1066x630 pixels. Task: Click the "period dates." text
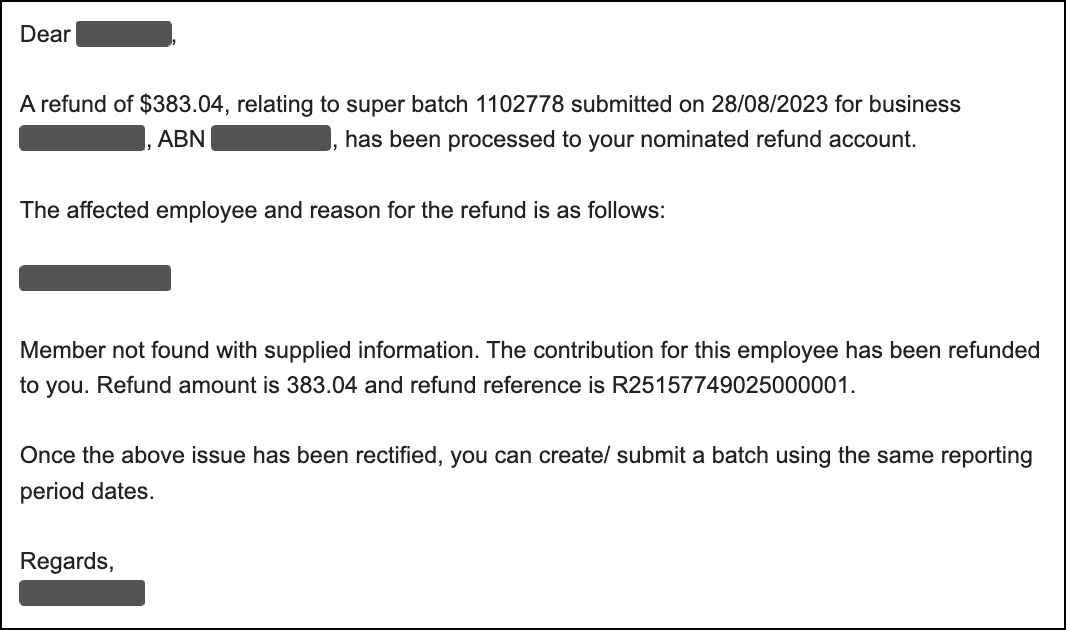tap(87, 492)
